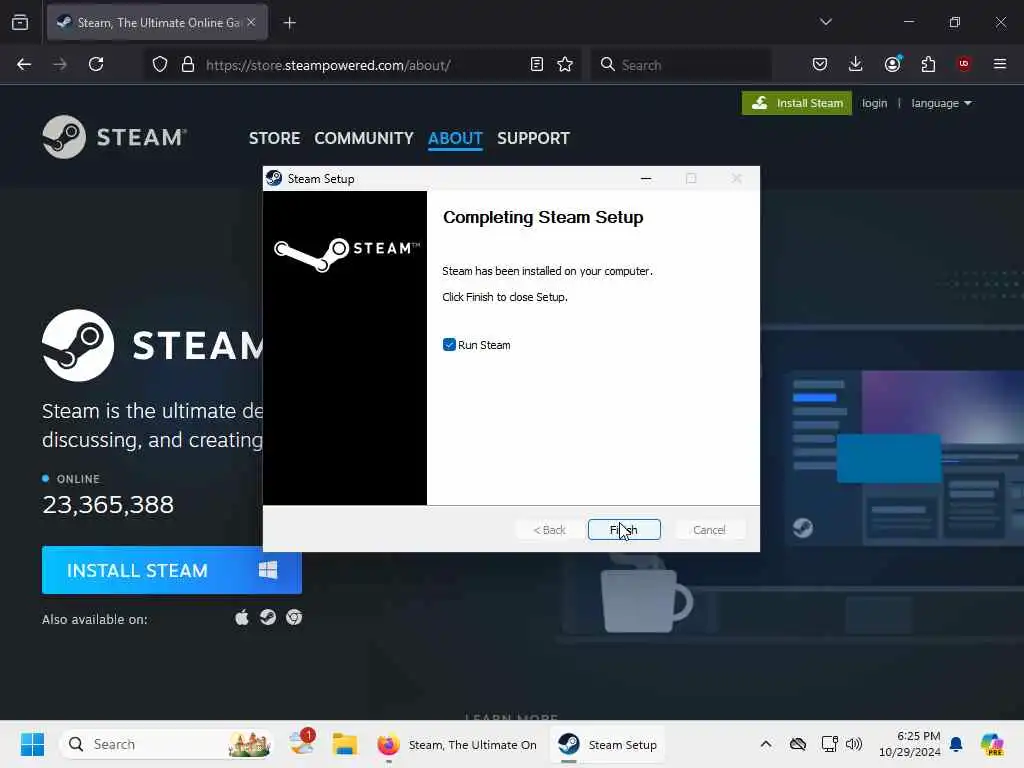
Task: Switch to Steam Setup taskbar item
Action: pyautogui.click(x=608, y=744)
